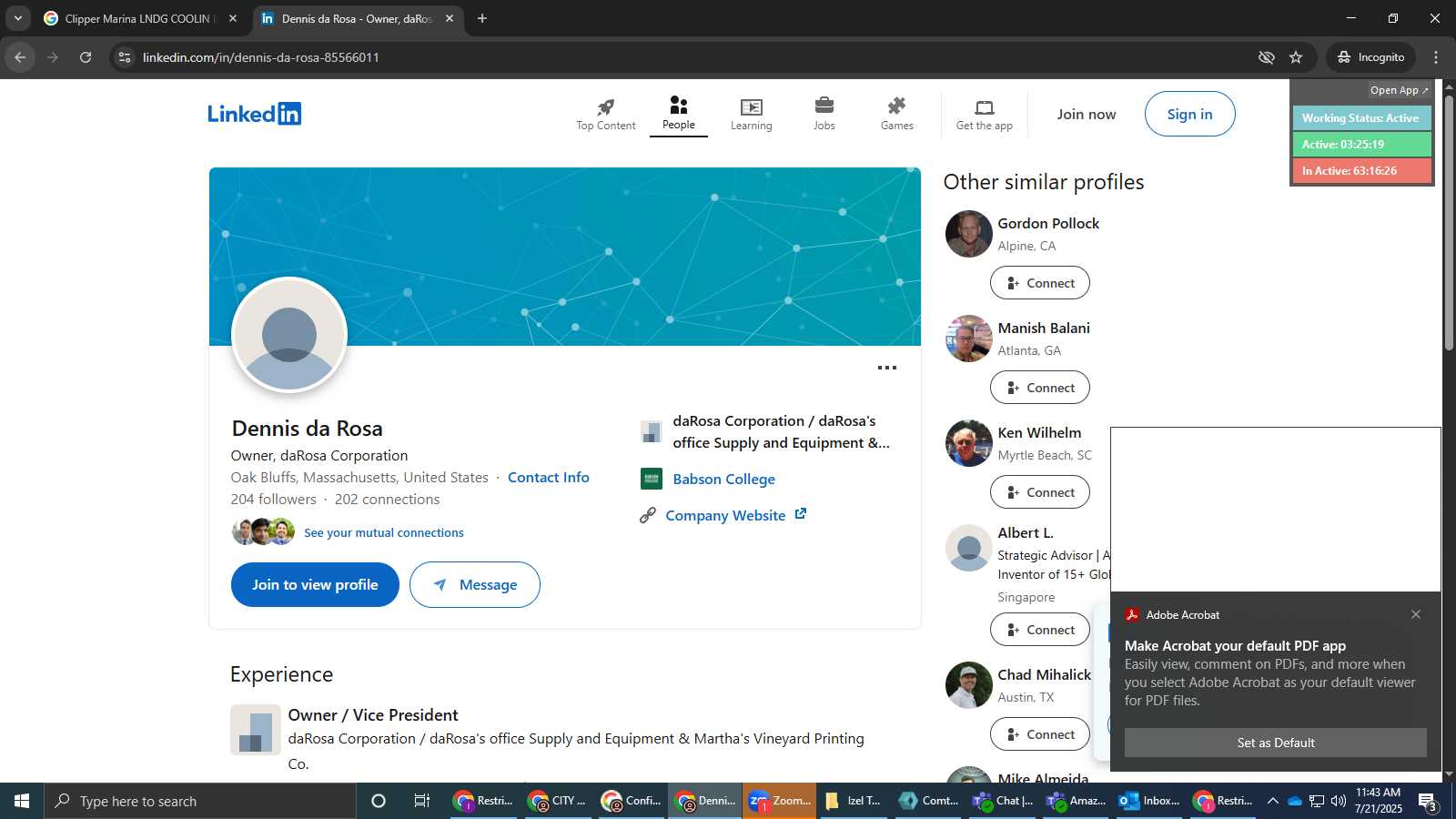Connect with Albert L.
The height and width of the screenshot is (819, 1456).
[1040, 630]
